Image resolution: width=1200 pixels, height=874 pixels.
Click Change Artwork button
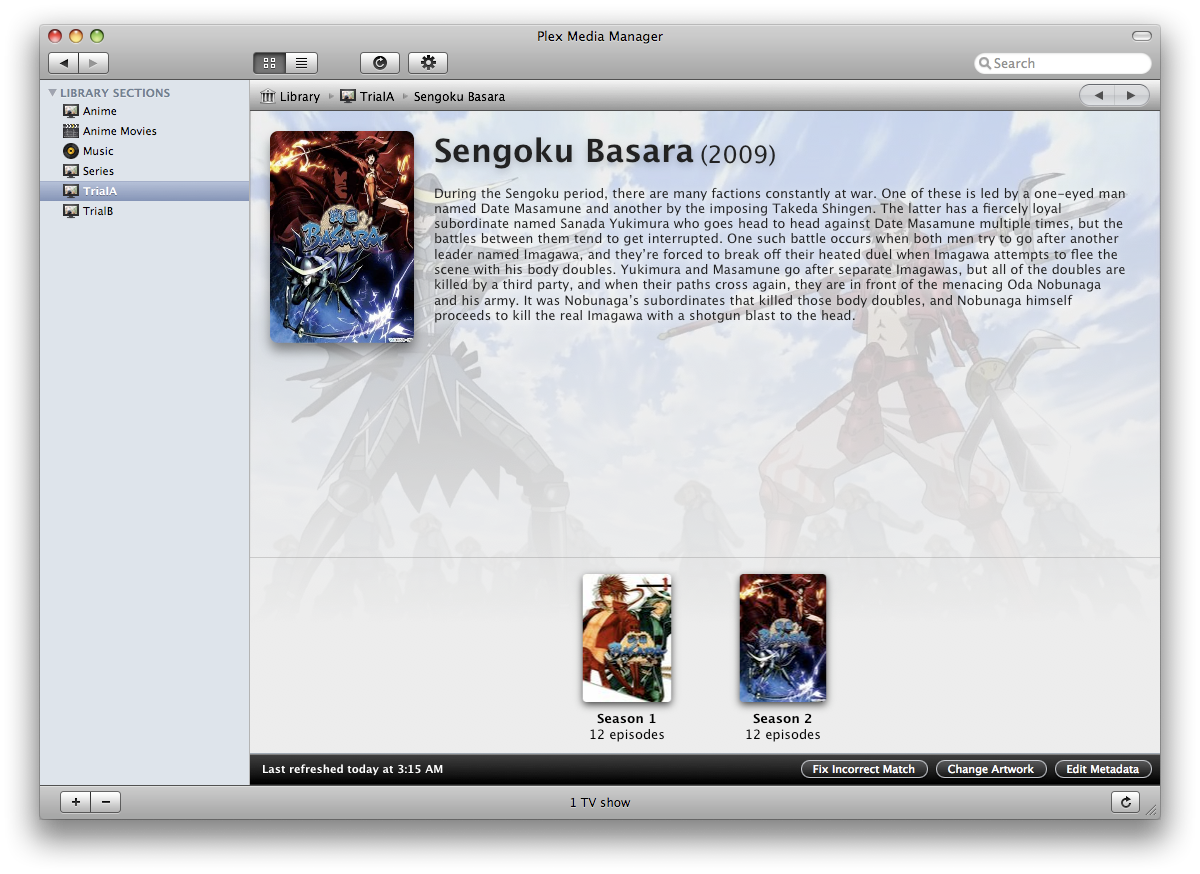[x=991, y=769]
